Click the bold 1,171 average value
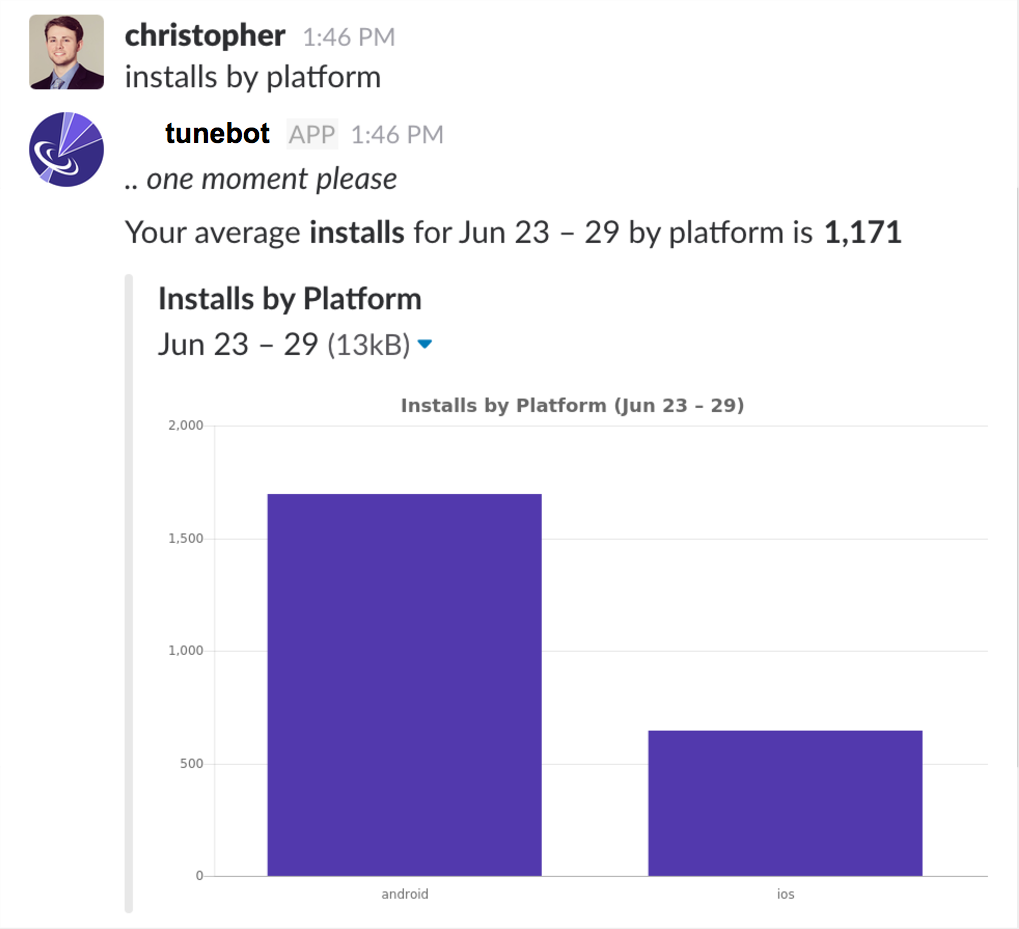This screenshot has height=929, width=1019. pos(862,233)
